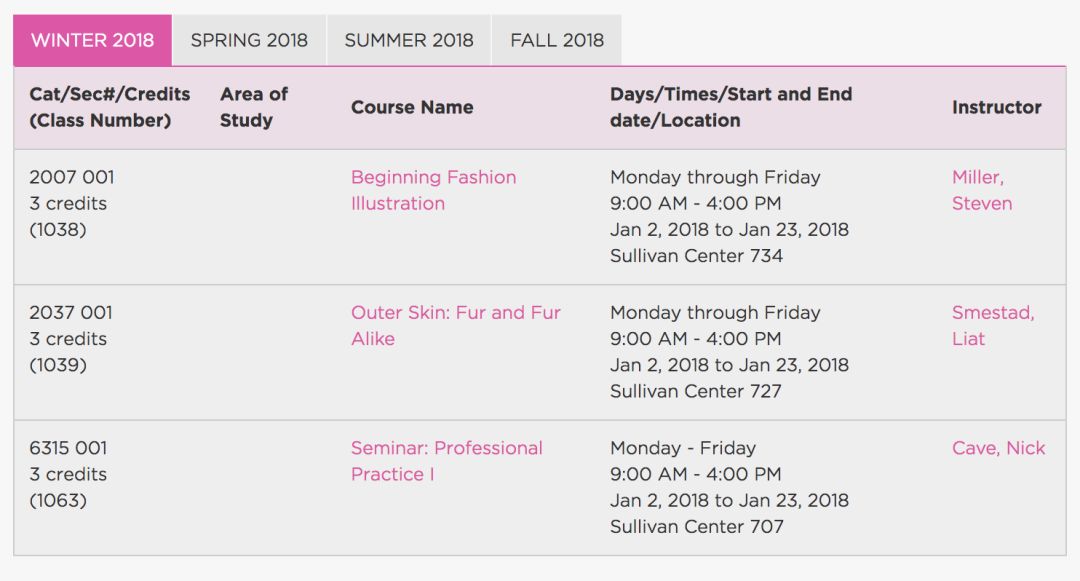Click the Instructor column header

pos(996,107)
